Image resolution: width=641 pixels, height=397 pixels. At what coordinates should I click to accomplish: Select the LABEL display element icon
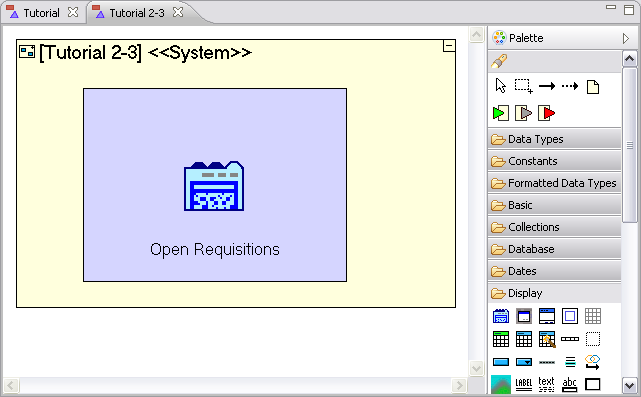[x=524, y=384]
